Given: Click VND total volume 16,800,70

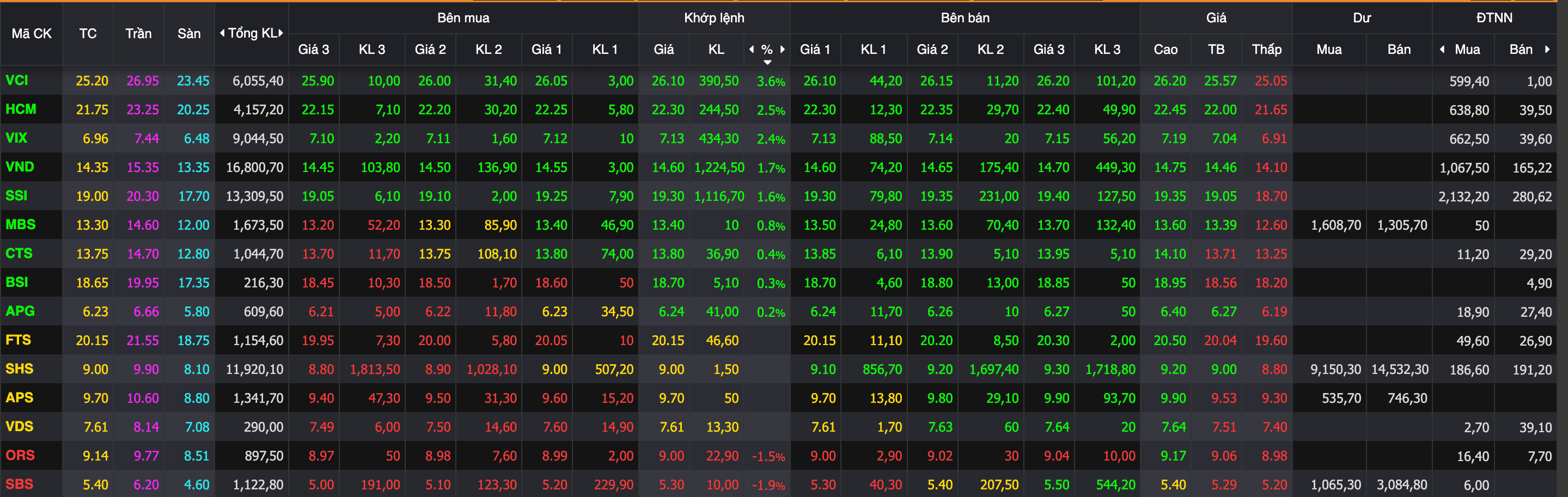Looking at the screenshot, I should tap(255, 167).
